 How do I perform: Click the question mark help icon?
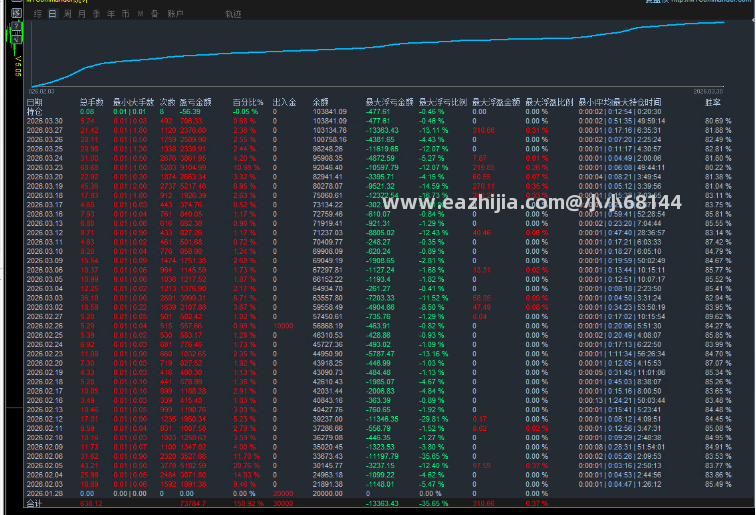tap(16, 26)
